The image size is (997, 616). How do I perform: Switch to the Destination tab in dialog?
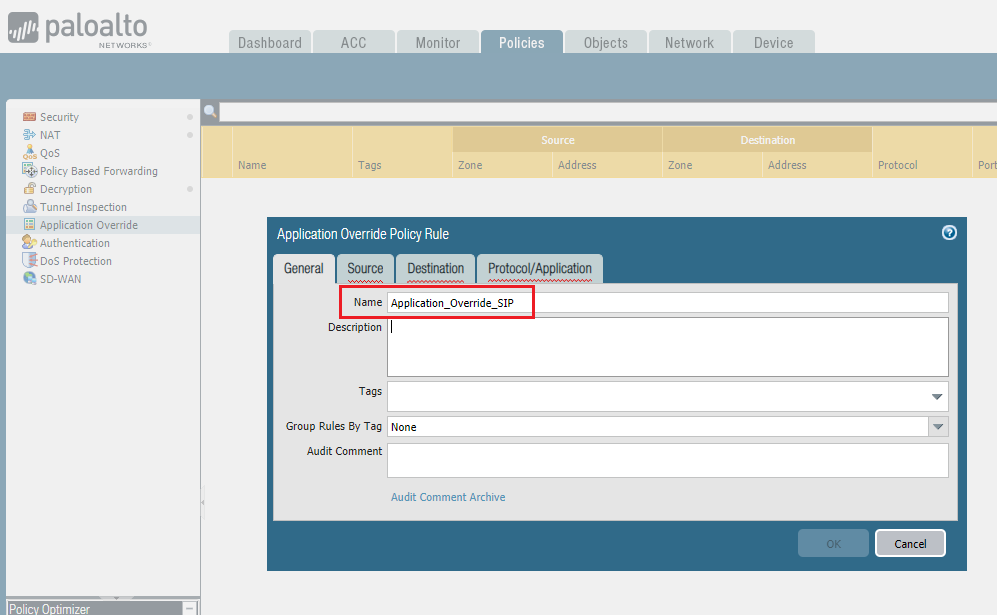tap(436, 269)
